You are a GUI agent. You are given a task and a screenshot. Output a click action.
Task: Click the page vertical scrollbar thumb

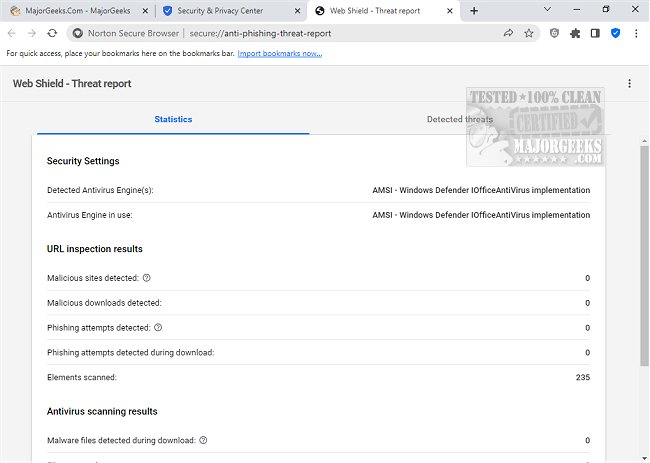click(x=644, y=255)
